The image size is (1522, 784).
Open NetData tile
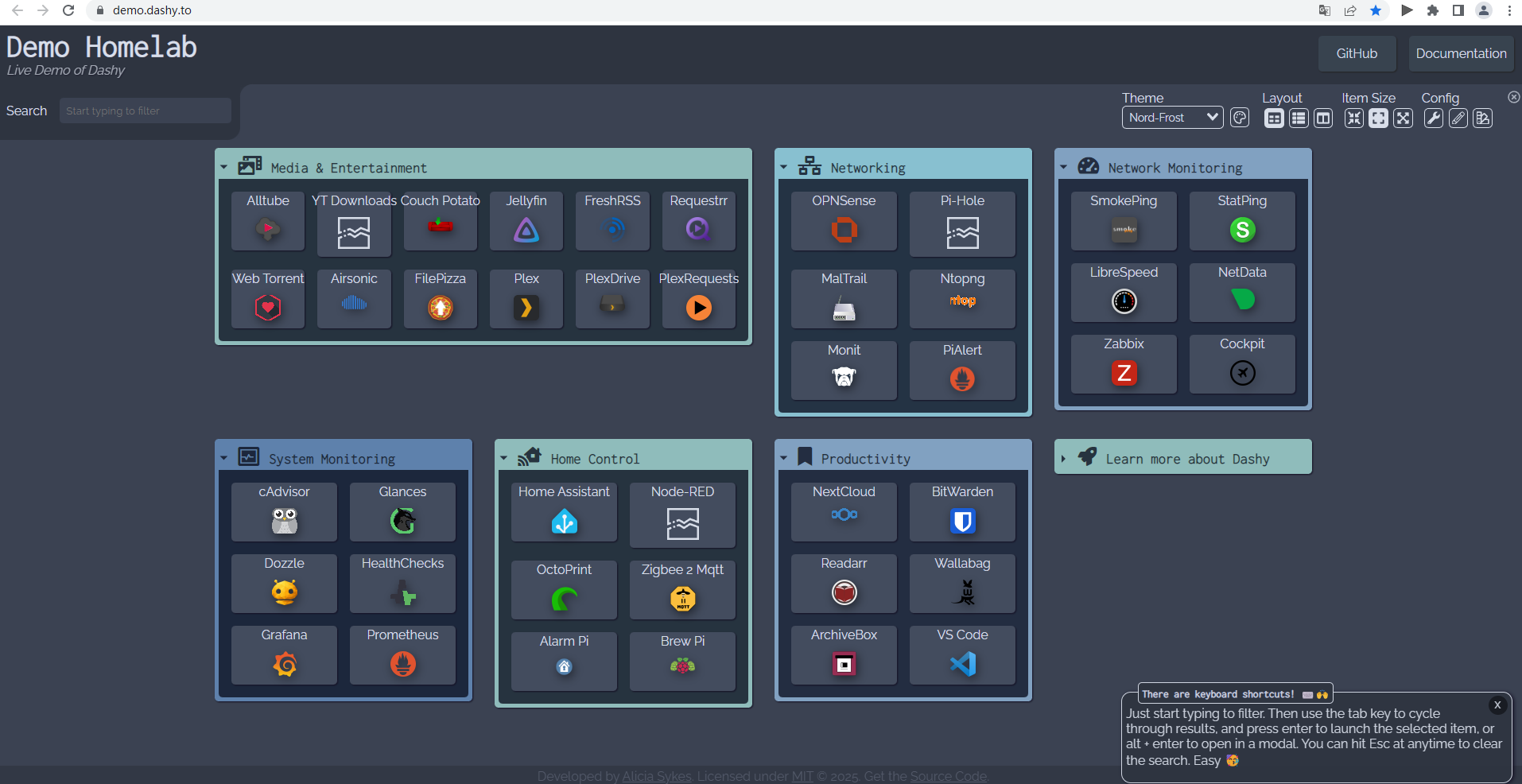point(1242,292)
